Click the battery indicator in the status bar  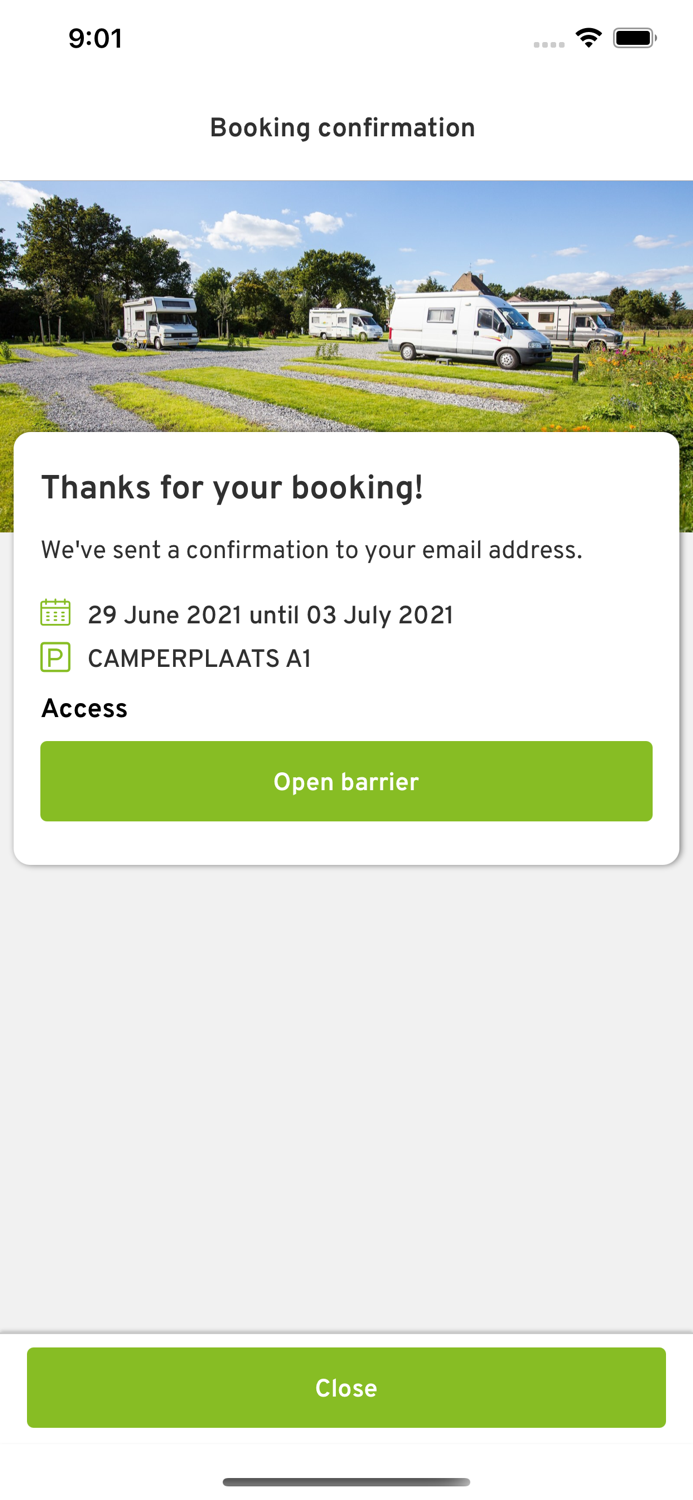[634, 36]
